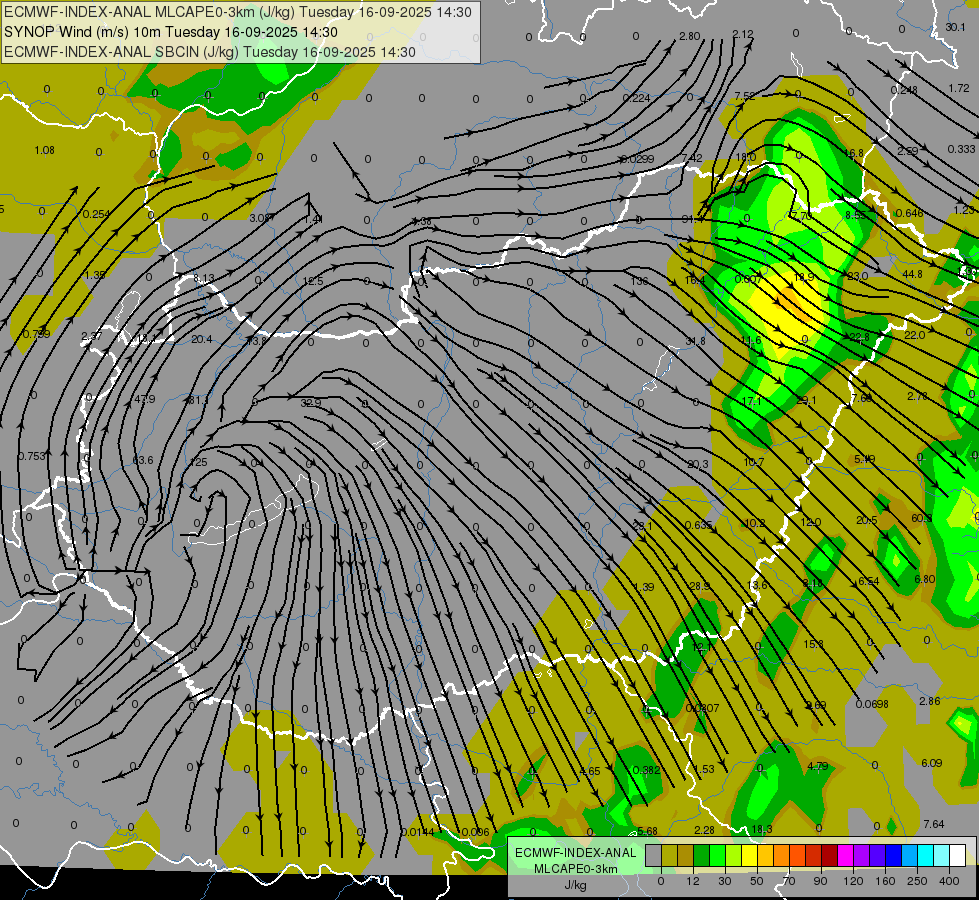Click the map value 2.28
This screenshot has width=979, height=900.
tap(704, 830)
